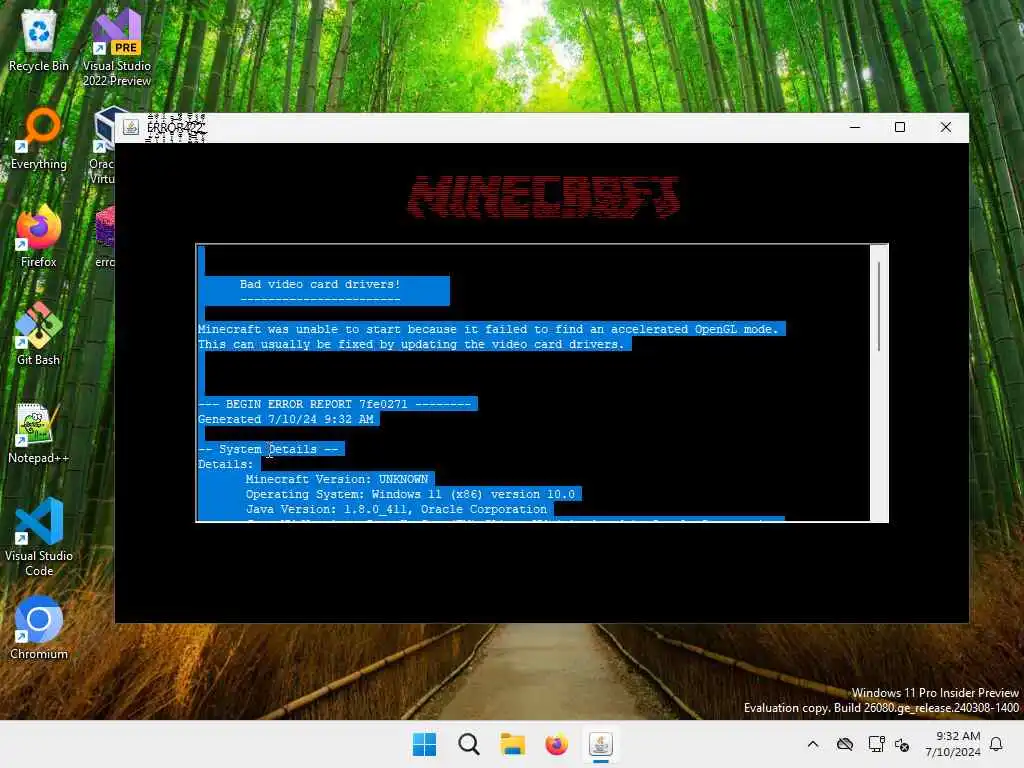
Task: Click 'This can usually be fixed' line
Action: tap(411, 344)
